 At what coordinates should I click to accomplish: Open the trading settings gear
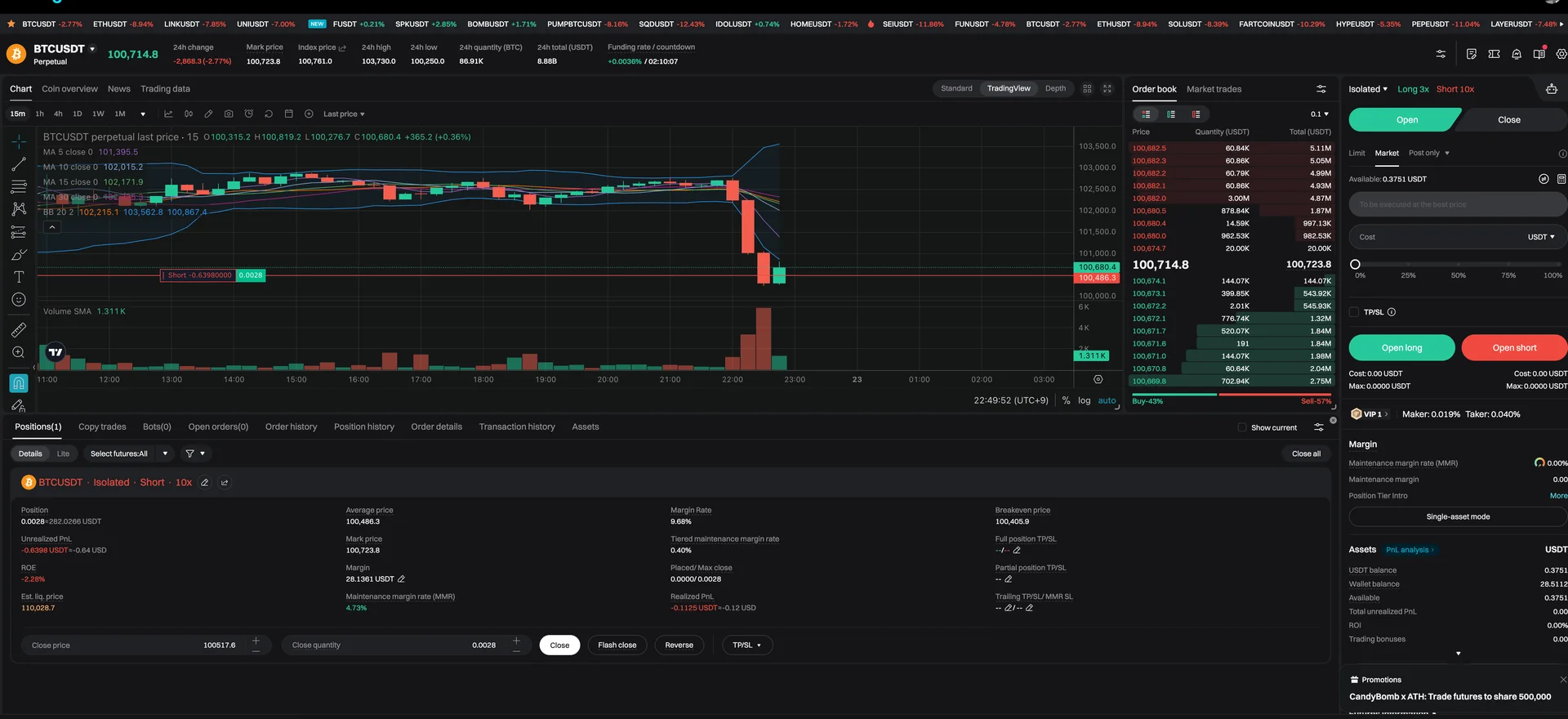pyautogui.click(x=1561, y=54)
